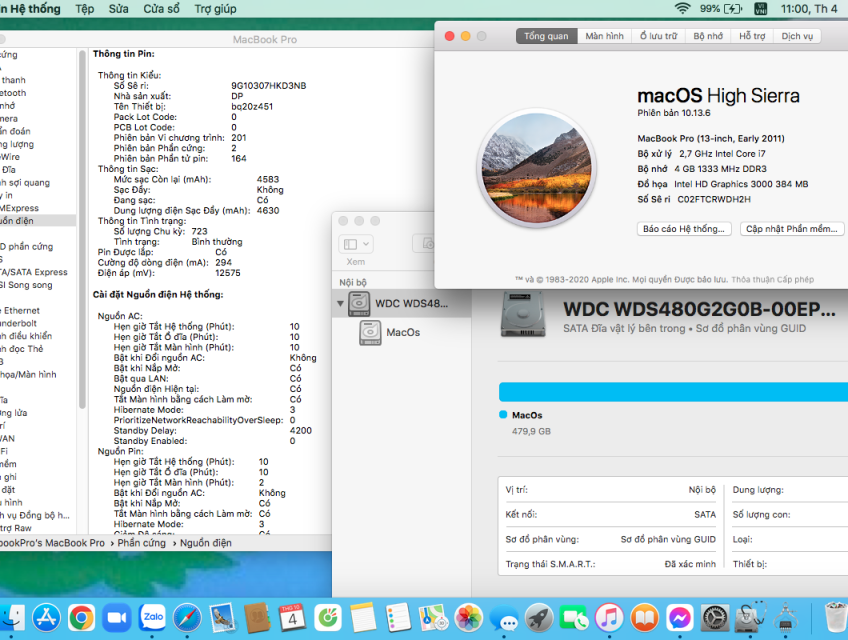848x640 pixels.
Task: Click MacBook Pro in the path bar
Action: click(x=52, y=543)
